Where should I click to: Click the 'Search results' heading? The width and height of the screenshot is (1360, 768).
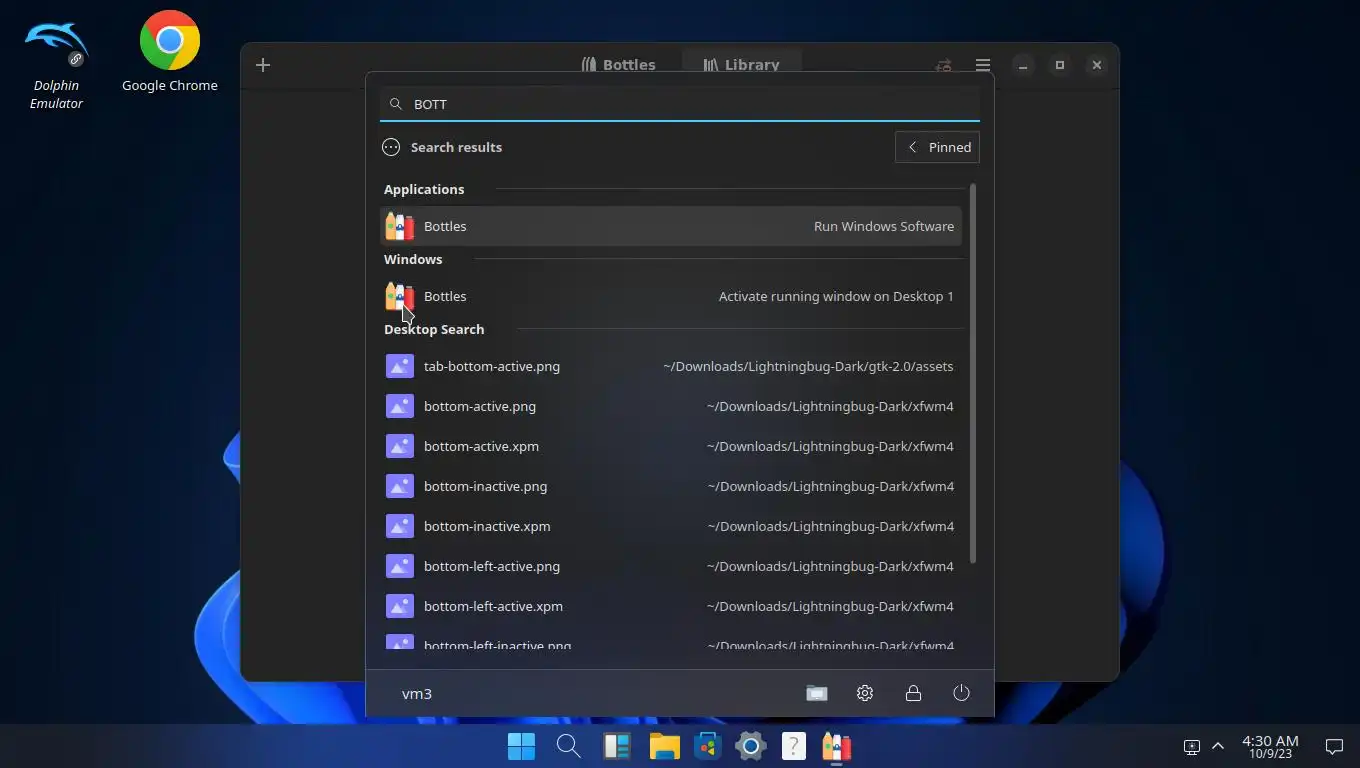pos(456,147)
